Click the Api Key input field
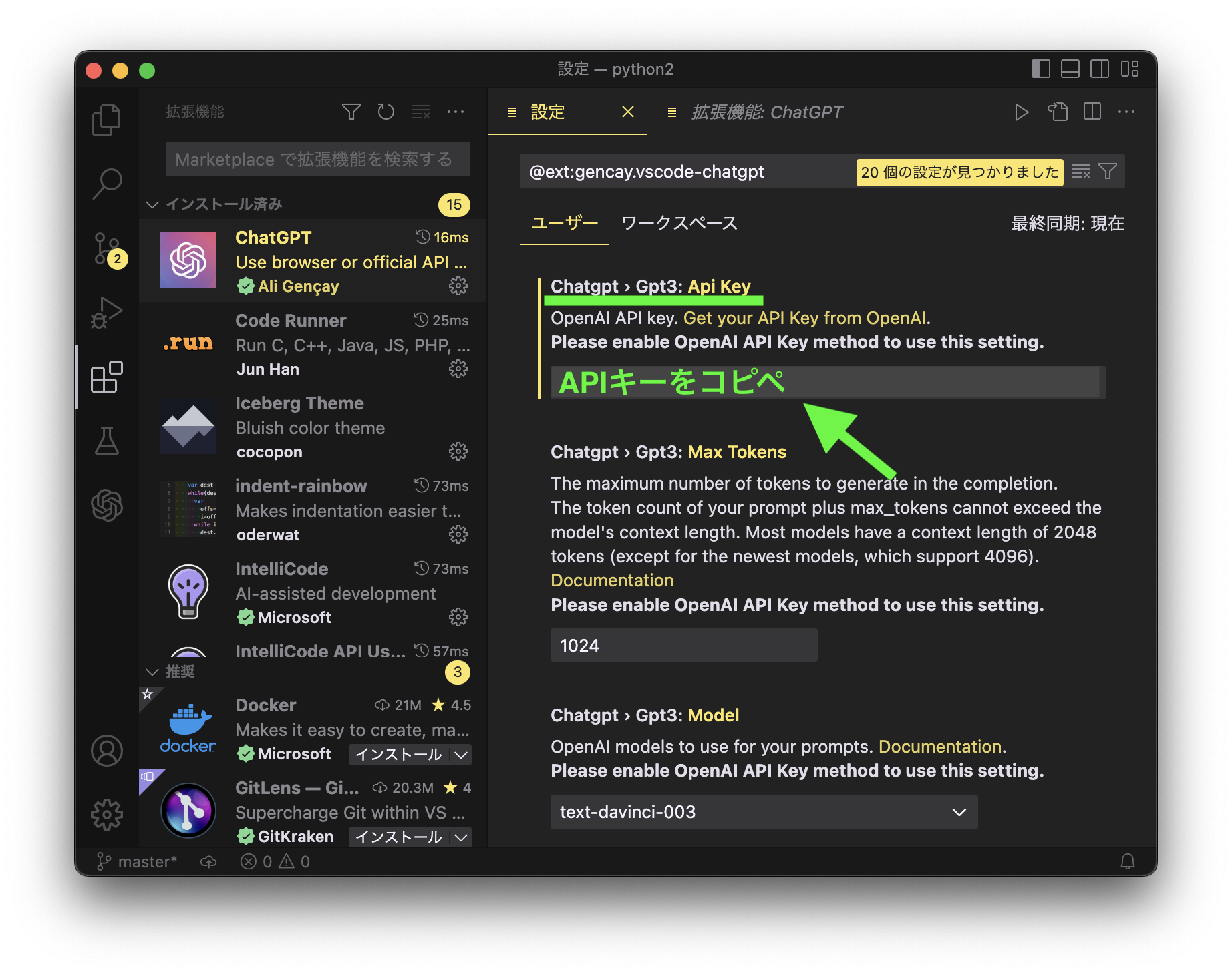The width and height of the screenshot is (1232, 975). 828,383
